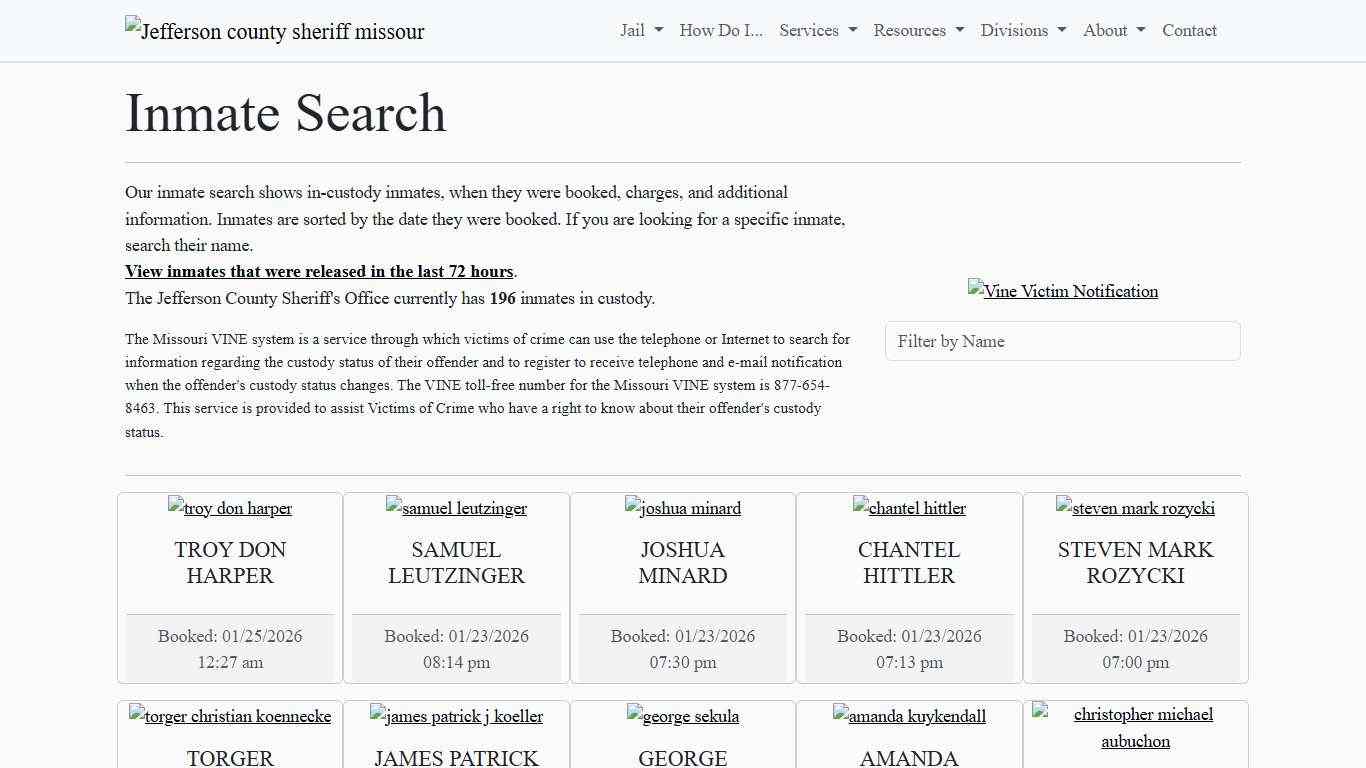Viewport: 1366px width, 768px height.
Task: Expand the Services navigation dropdown
Action: point(817,30)
